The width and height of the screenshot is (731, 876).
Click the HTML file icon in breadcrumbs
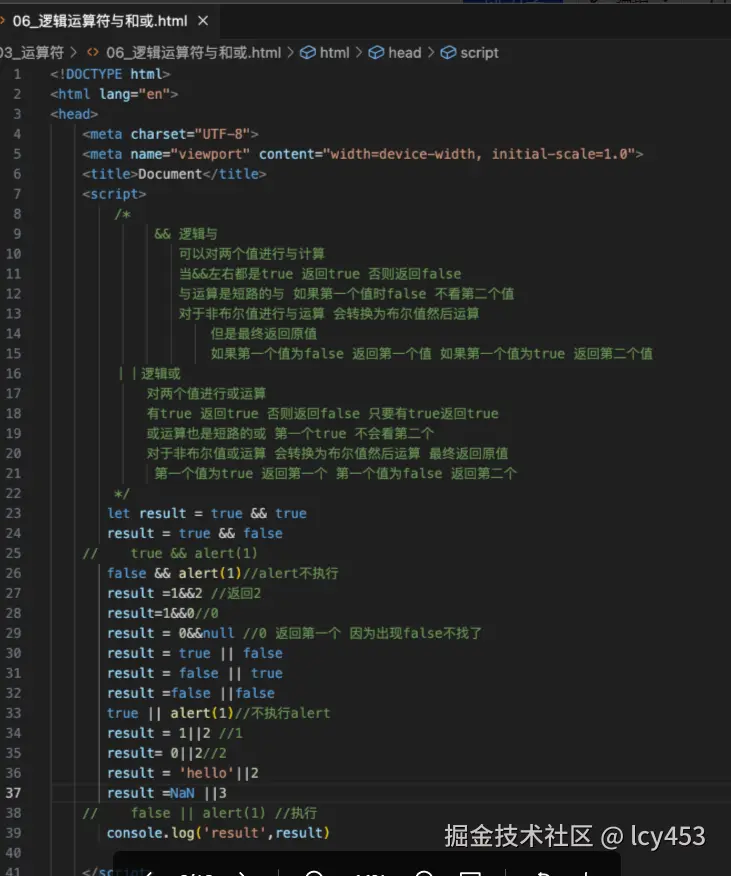(x=93, y=53)
